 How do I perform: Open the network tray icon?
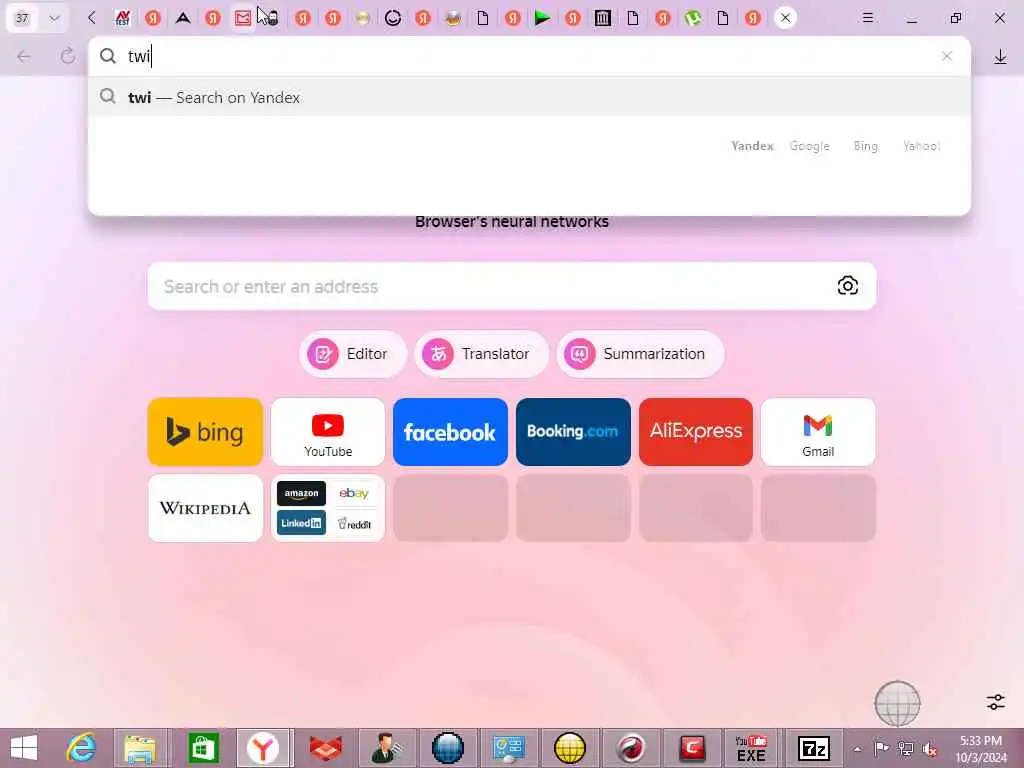pos(905,749)
